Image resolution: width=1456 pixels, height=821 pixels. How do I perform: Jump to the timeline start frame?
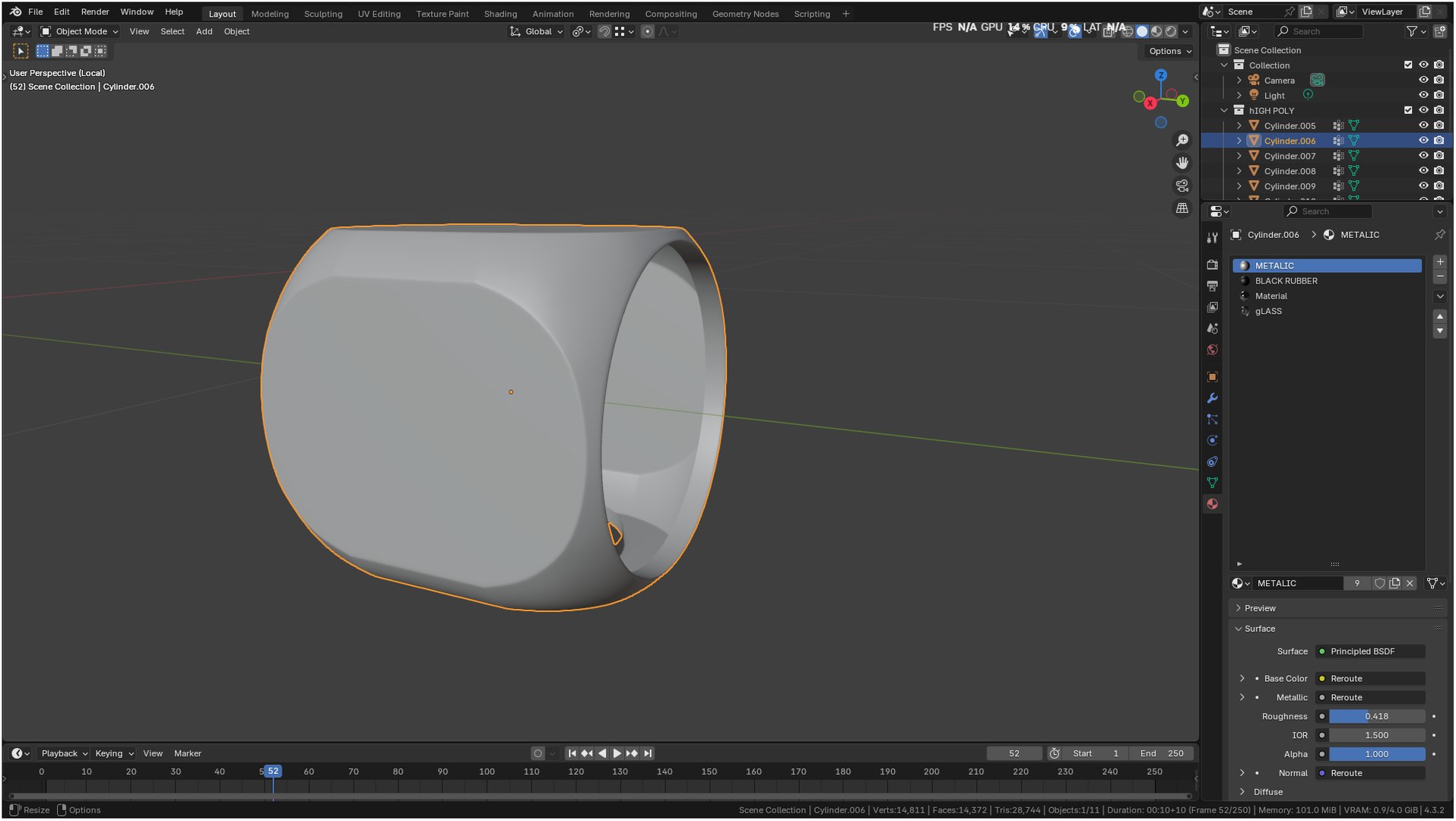(x=573, y=754)
